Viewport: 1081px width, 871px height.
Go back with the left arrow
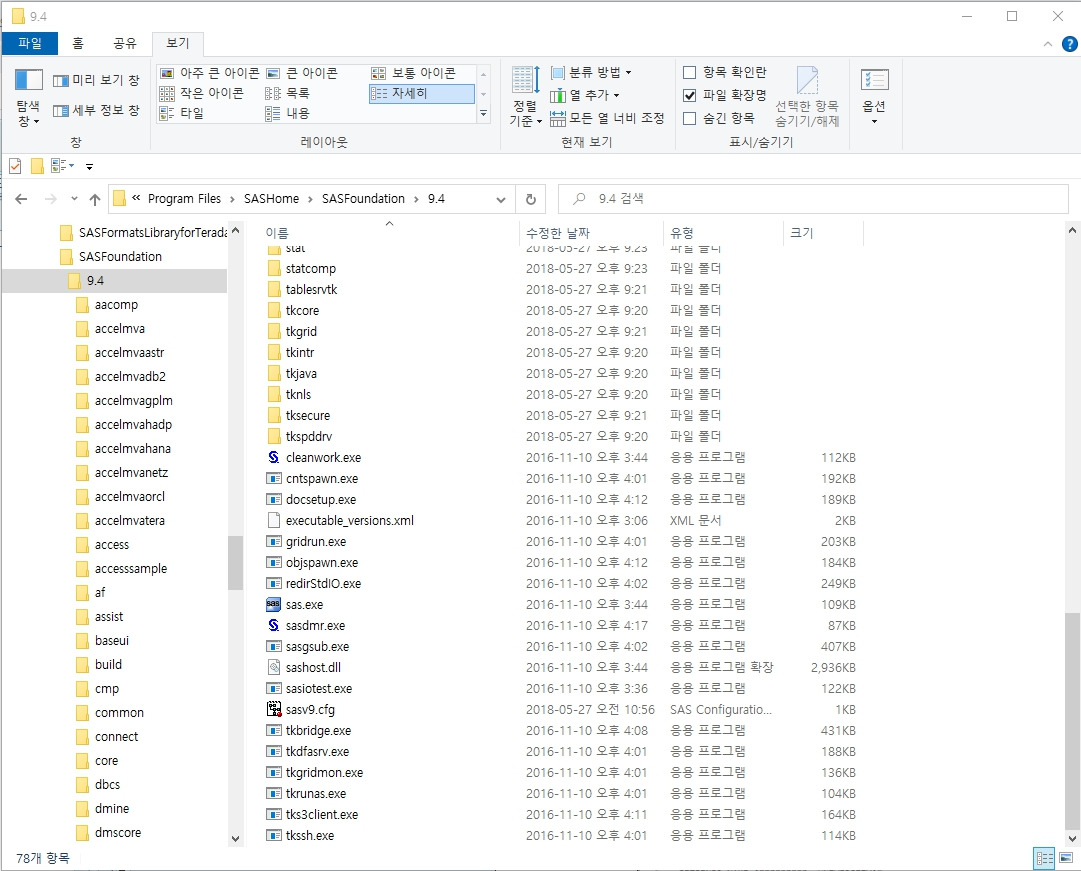21,199
